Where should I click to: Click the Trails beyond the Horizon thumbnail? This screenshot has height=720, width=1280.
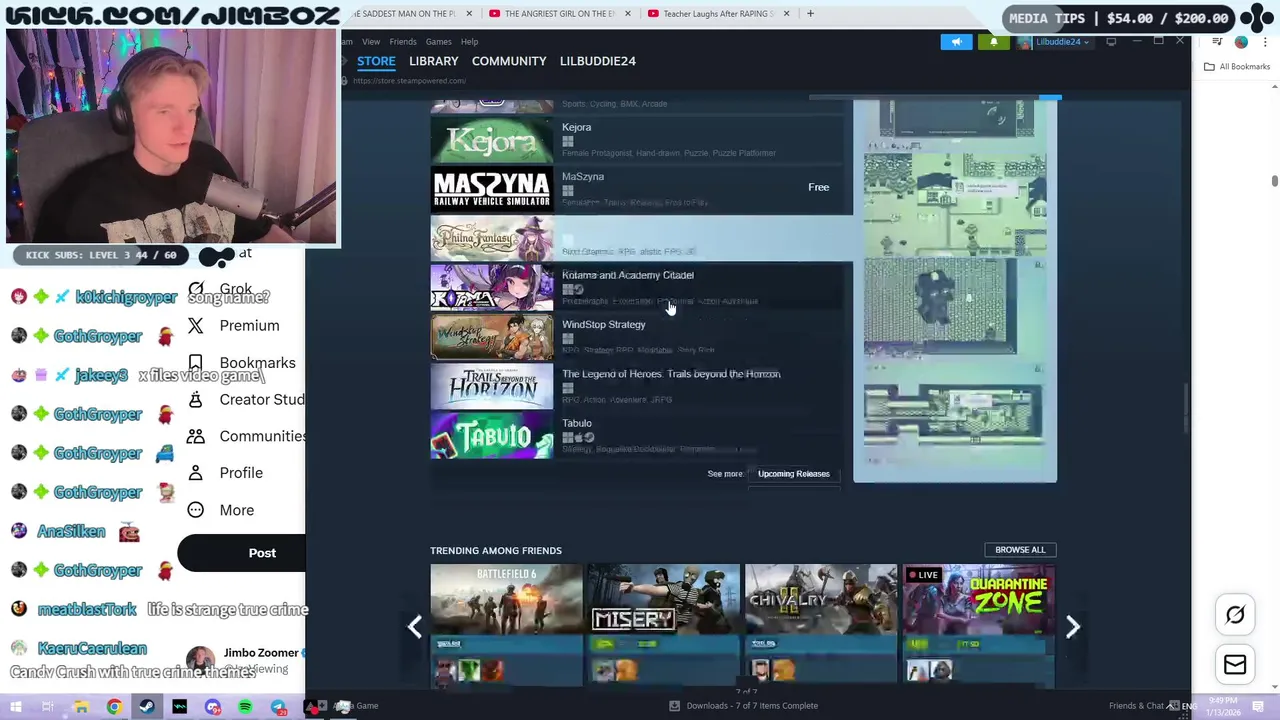click(x=491, y=386)
